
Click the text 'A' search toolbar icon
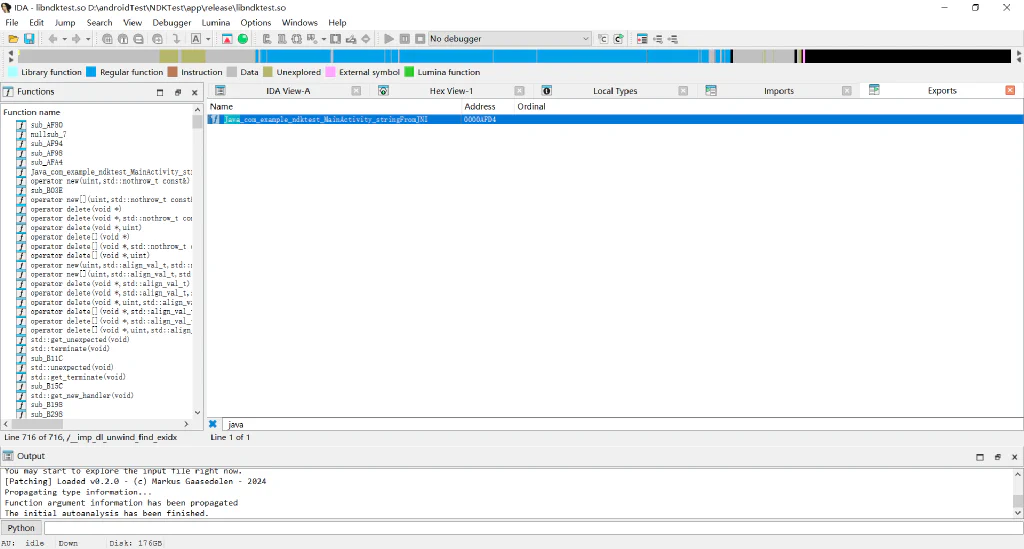[196, 39]
